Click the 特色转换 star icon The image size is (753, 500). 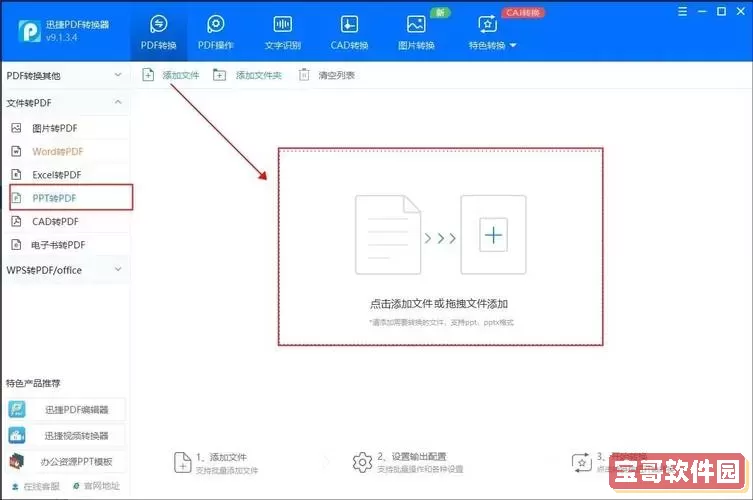click(x=487, y=24)
